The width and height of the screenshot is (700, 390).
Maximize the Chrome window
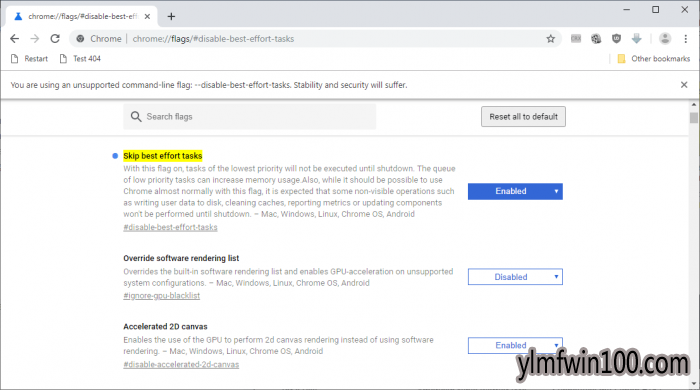tap(655, 9)
